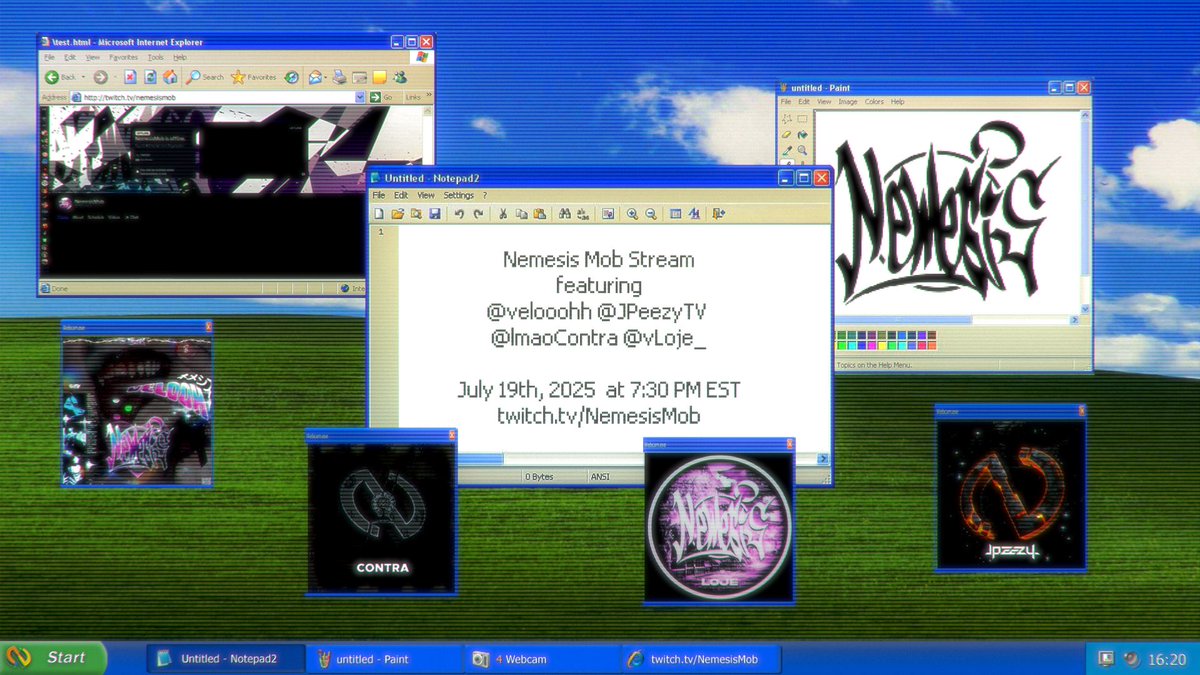
Task: Pick the magenta swatch in Paint palette
Action: pos(872,345)
